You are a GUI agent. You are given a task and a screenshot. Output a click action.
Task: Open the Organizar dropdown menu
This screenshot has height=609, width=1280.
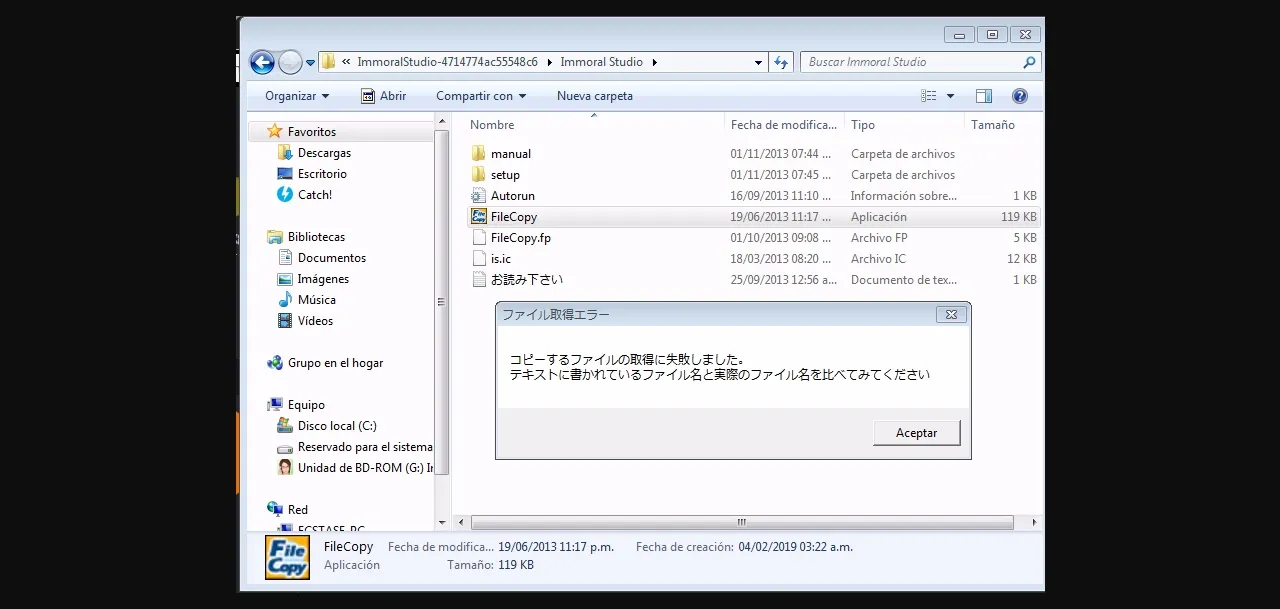click(297, 96)
